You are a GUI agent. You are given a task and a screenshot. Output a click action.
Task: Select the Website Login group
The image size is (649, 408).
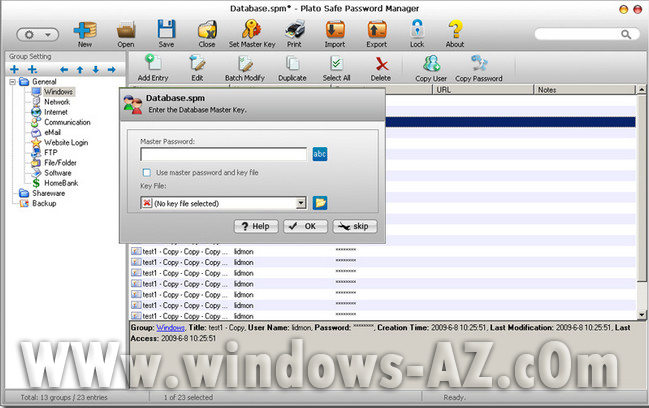click(x=66, y=142)
